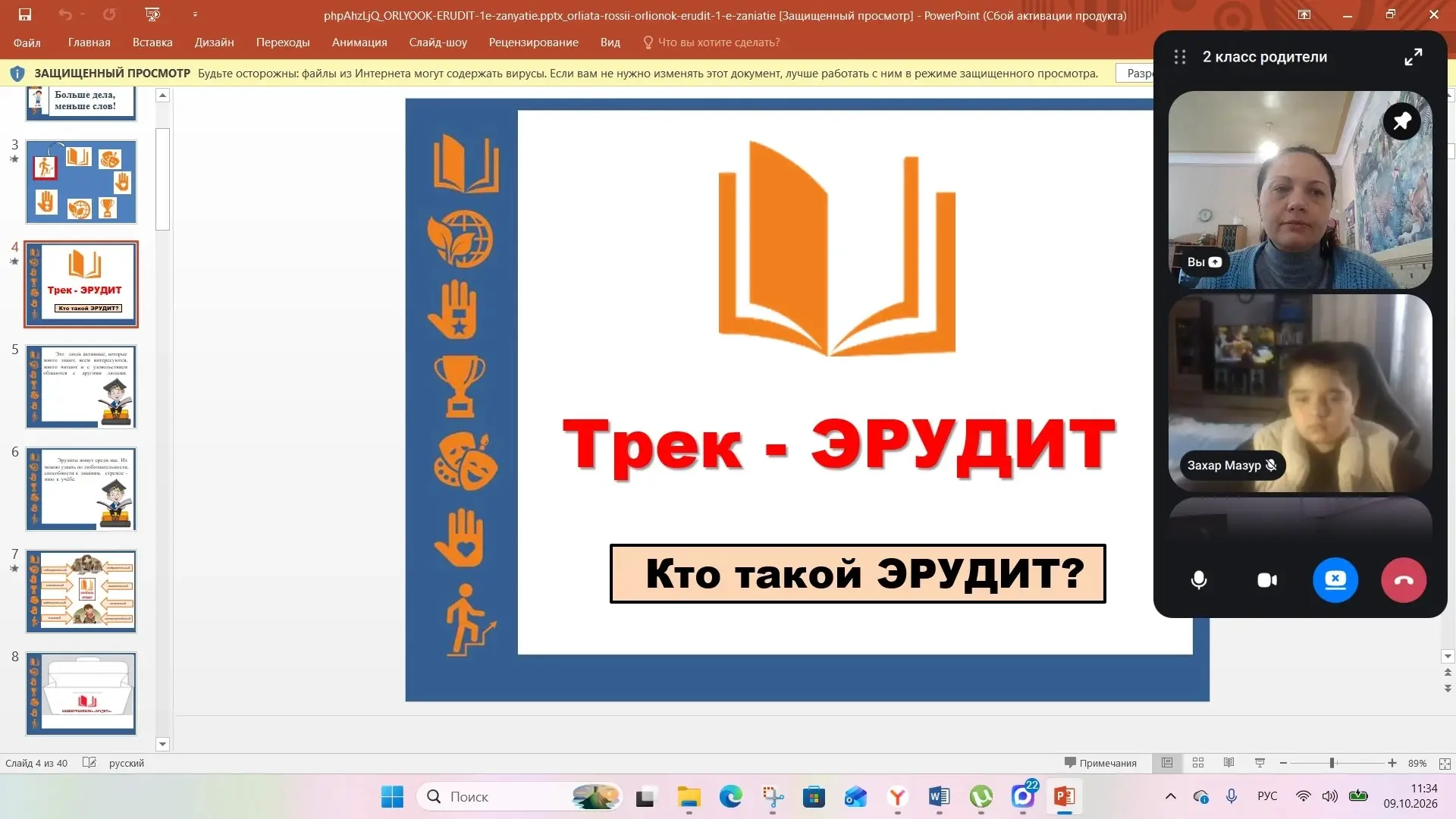Start slideshow from status bar icon
Image resolution: width=1456 pixels, height=819 pixels.
(x=1260, y=763)
